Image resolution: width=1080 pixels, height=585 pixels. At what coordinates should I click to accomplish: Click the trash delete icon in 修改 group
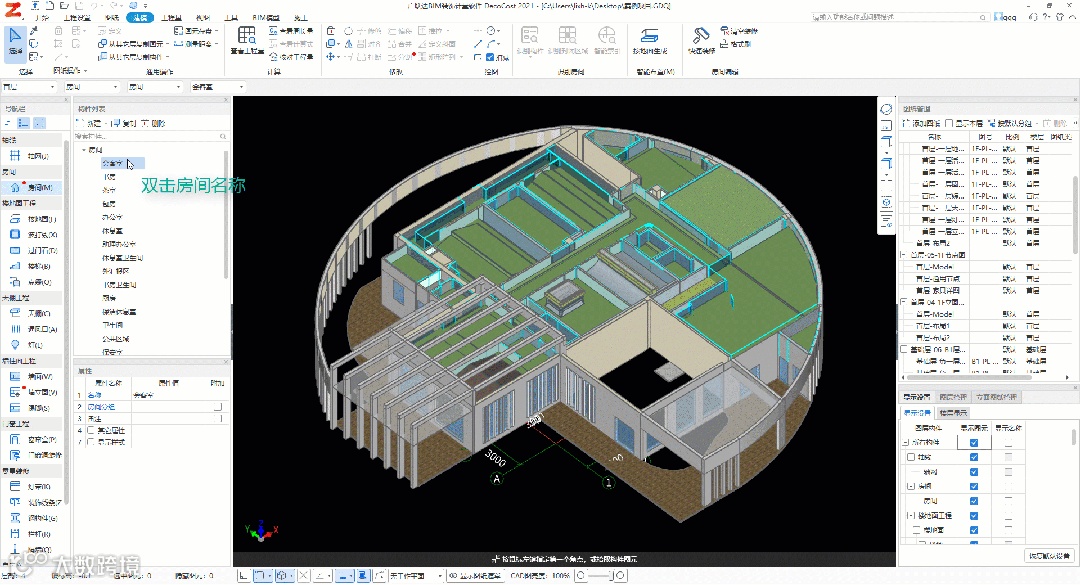pos(331,31)
